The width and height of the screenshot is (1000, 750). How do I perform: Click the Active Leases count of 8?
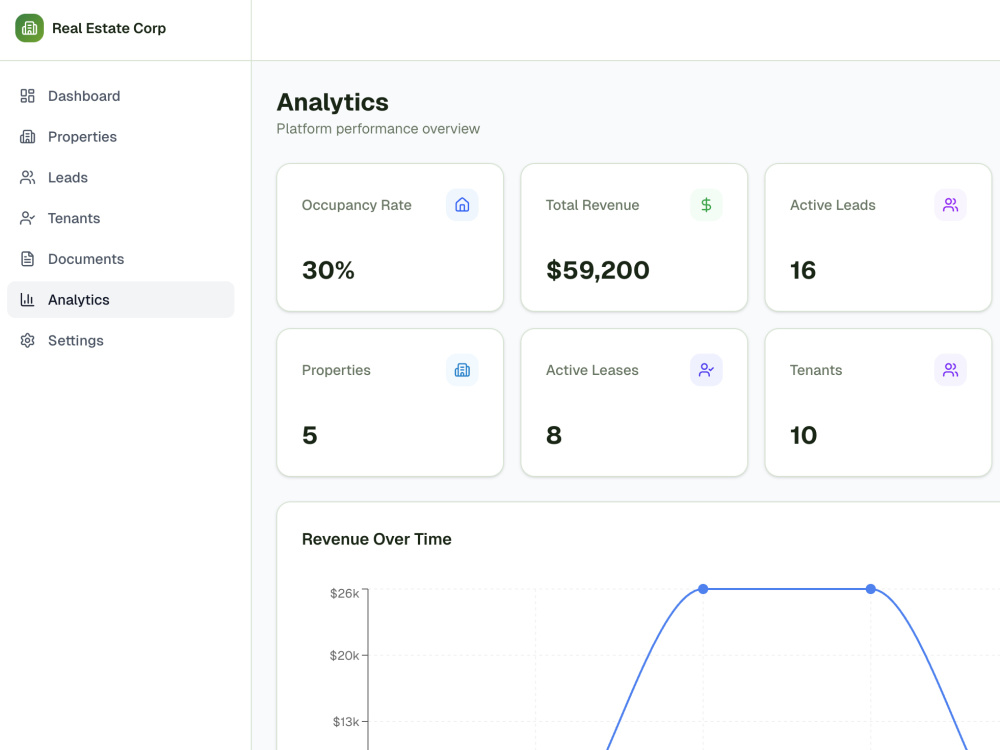pos(554,436)
